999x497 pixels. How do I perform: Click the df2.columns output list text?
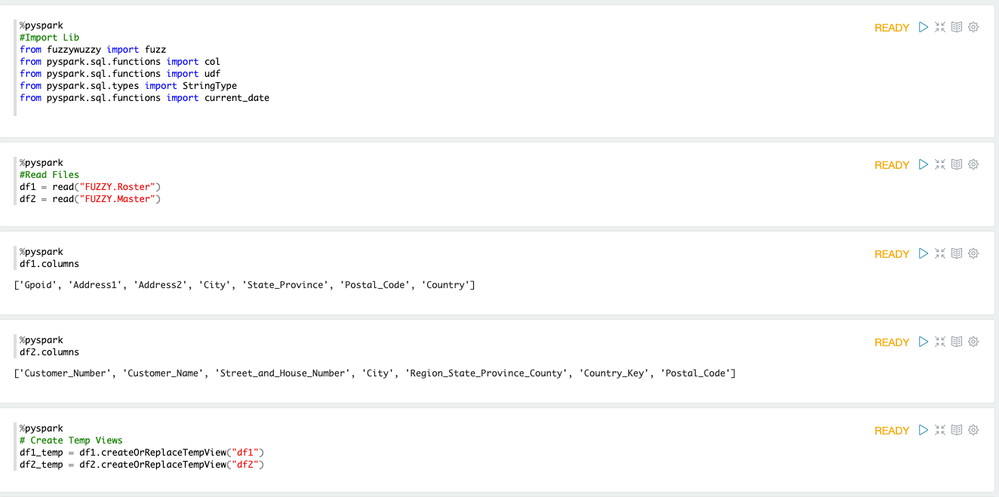(375, 373)
